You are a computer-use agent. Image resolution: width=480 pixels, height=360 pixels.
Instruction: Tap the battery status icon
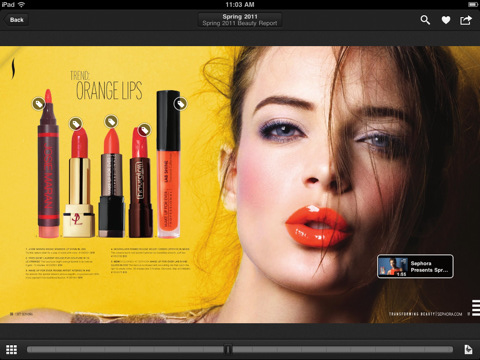click(473, 4)
